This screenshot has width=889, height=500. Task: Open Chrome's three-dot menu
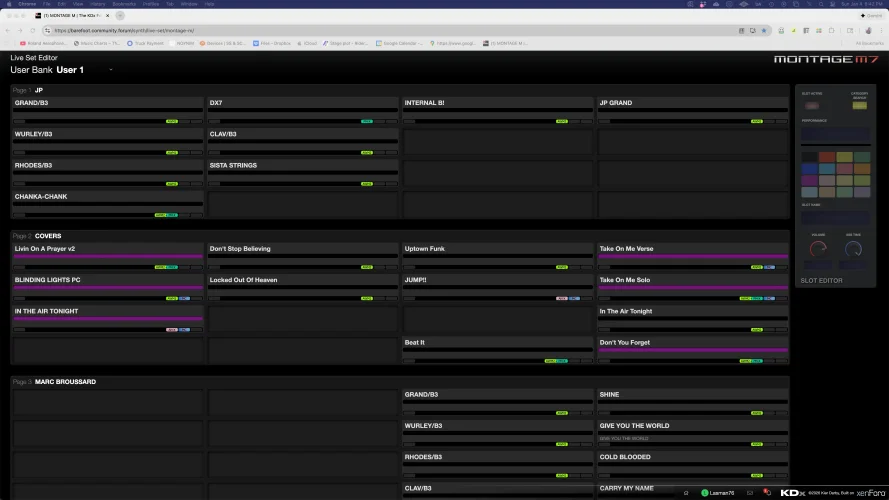click(x=882, y=31)
